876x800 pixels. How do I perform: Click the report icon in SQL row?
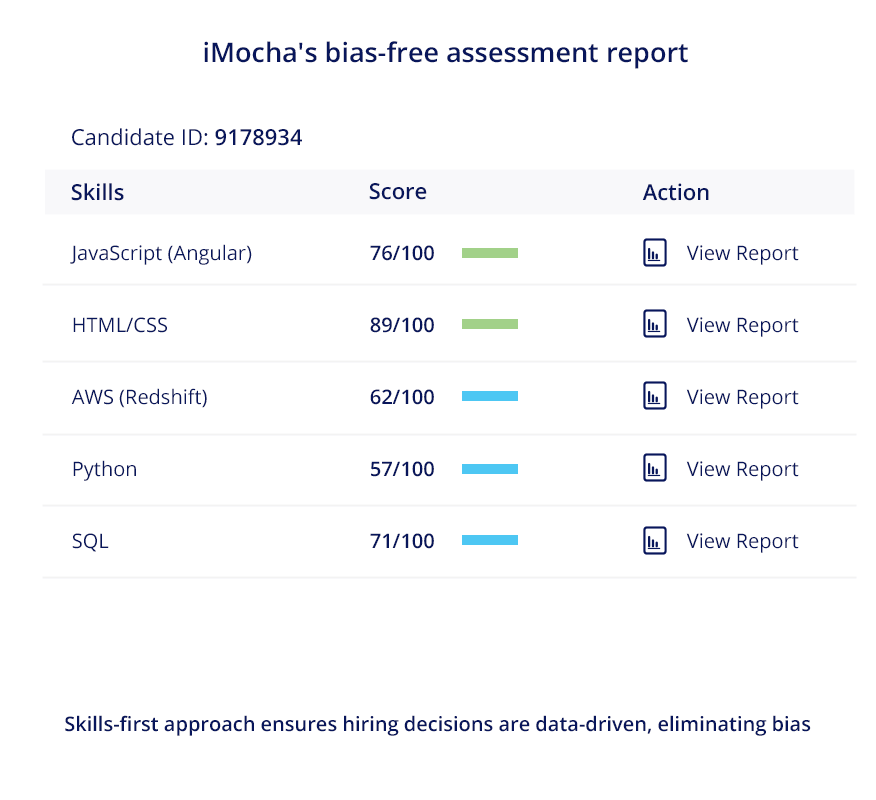(x=655, y=540)
